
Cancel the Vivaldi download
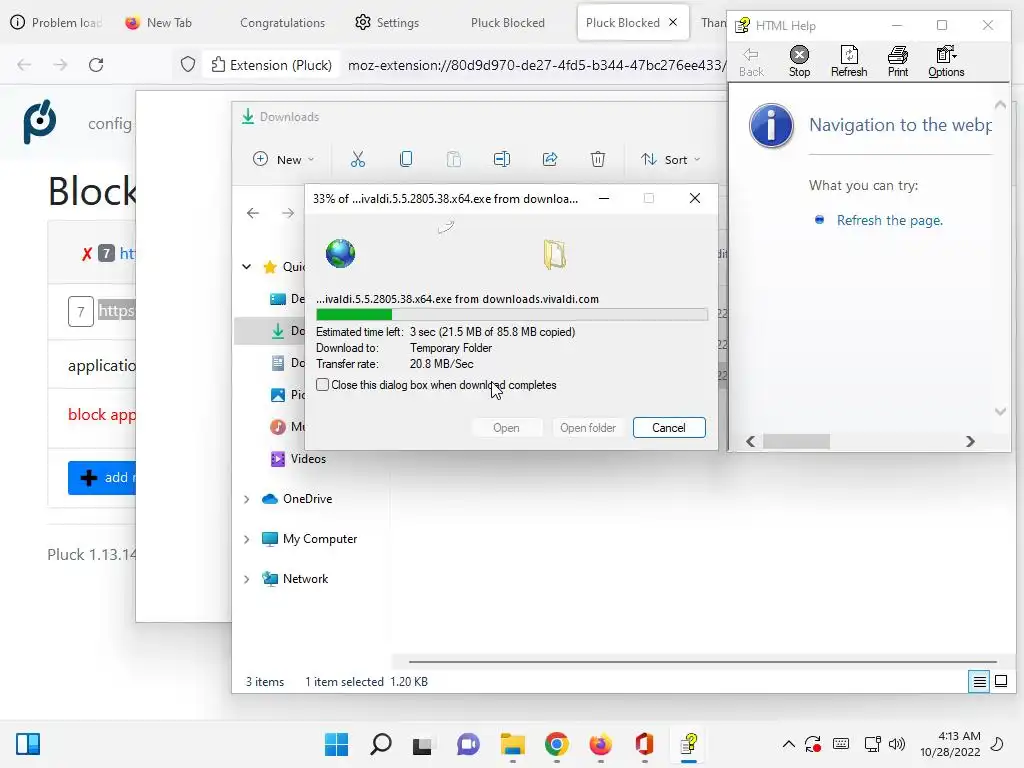pyautogui.click(x=669, y=428)
